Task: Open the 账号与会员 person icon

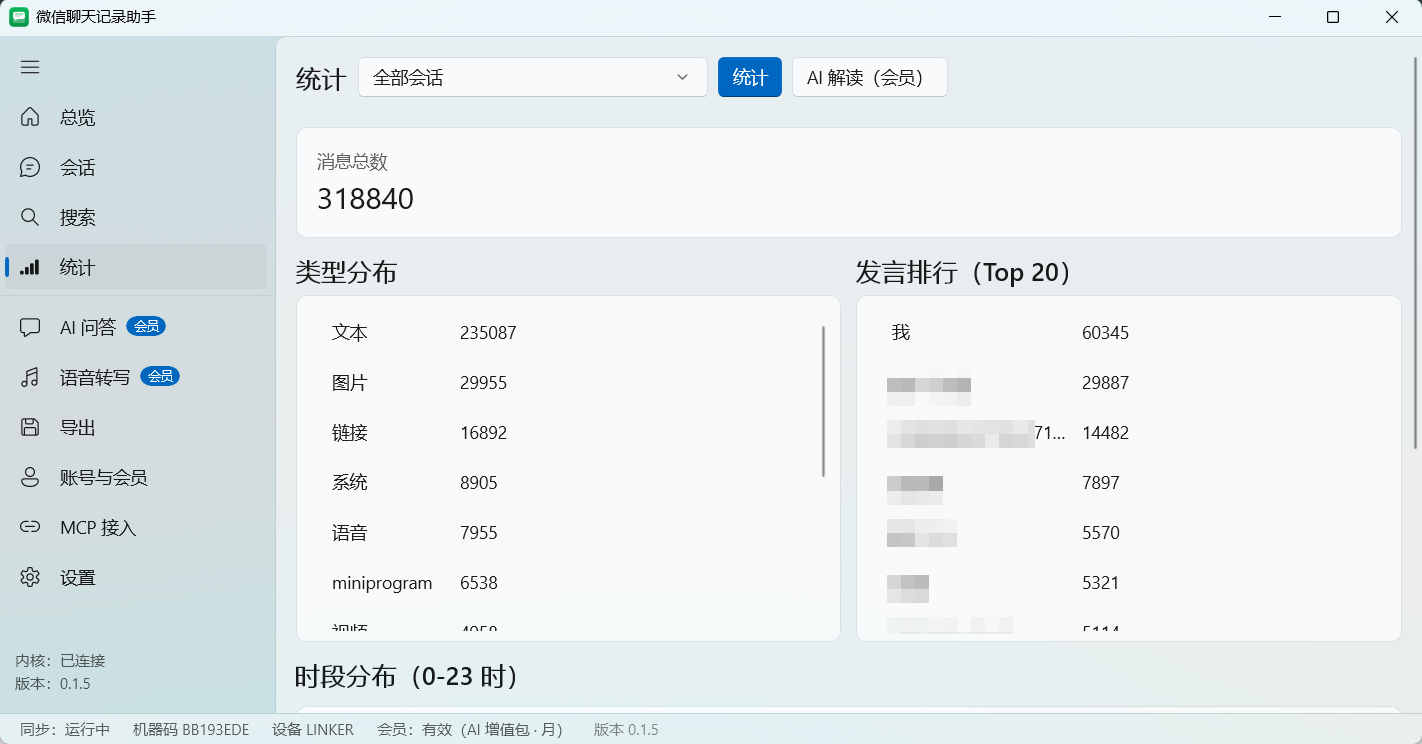Action: 30,477
